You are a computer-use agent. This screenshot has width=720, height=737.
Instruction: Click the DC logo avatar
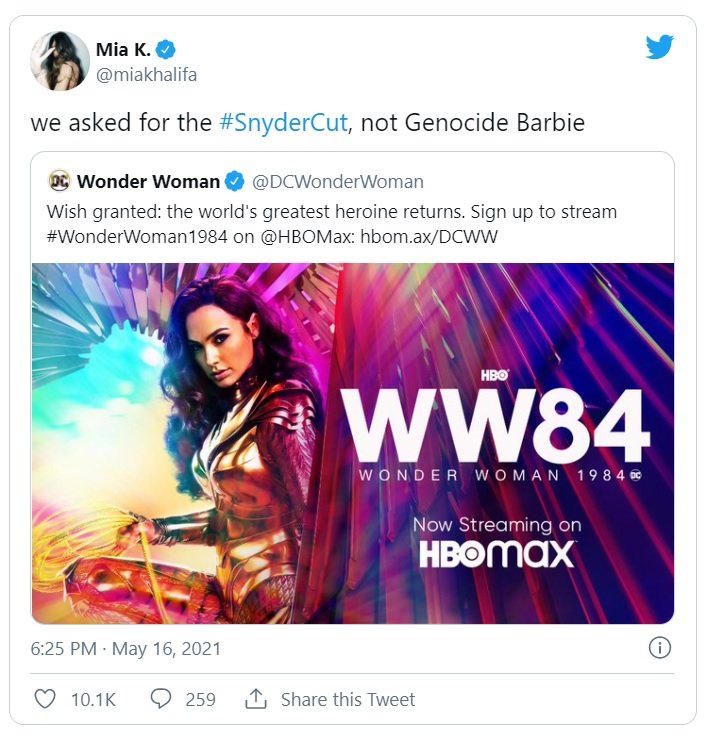click(x=59, y=181)
